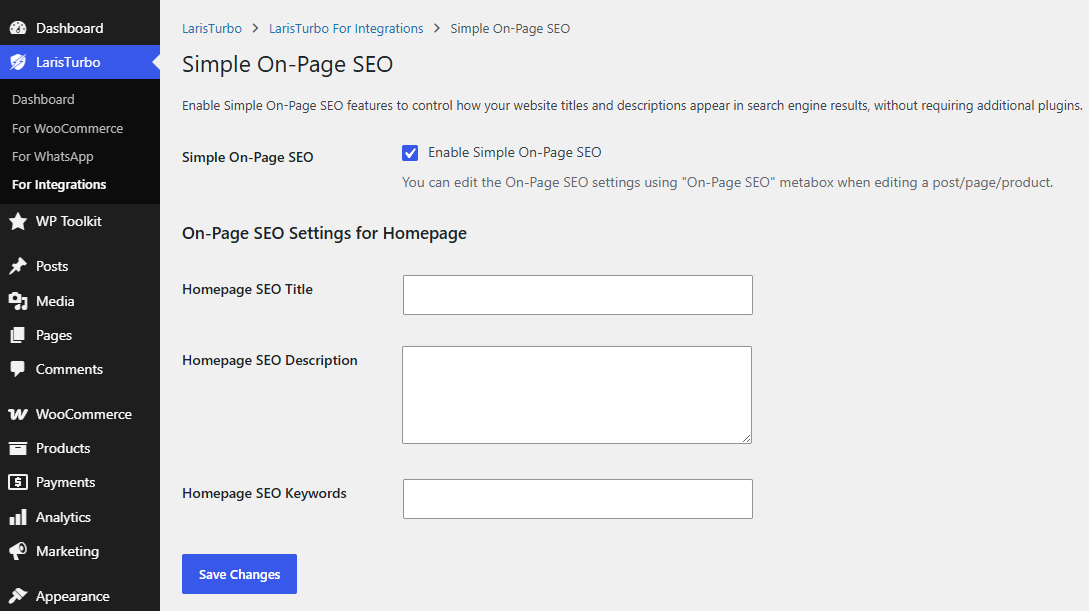Open the LarisTurbo menu item

pyautogui.click(x=80, y=62)
